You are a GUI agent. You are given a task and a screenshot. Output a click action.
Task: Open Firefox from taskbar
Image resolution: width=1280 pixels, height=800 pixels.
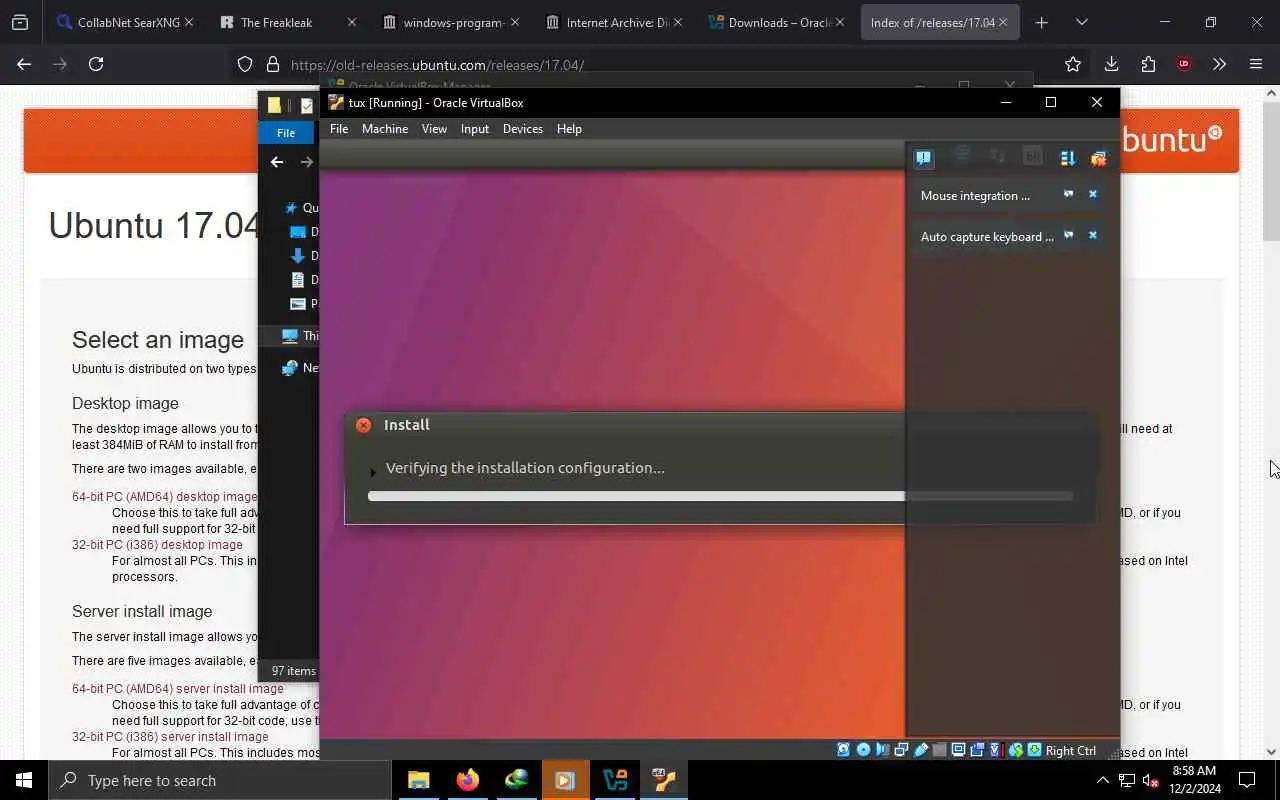(x=467, y=780)
